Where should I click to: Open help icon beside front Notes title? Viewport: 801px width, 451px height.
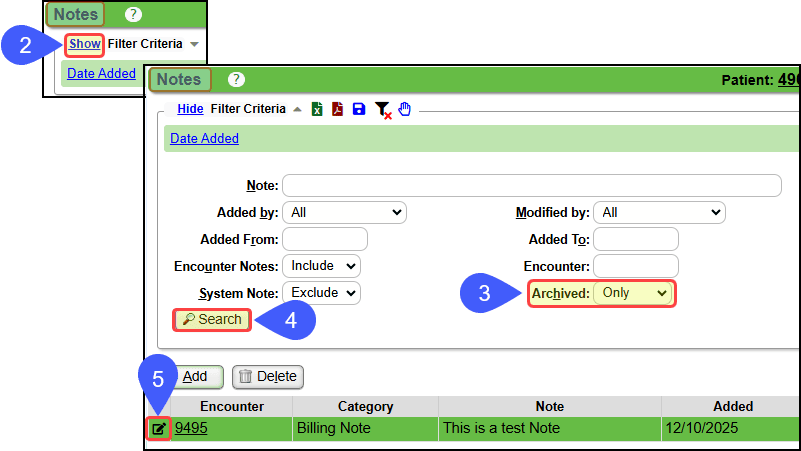point(236,80)
